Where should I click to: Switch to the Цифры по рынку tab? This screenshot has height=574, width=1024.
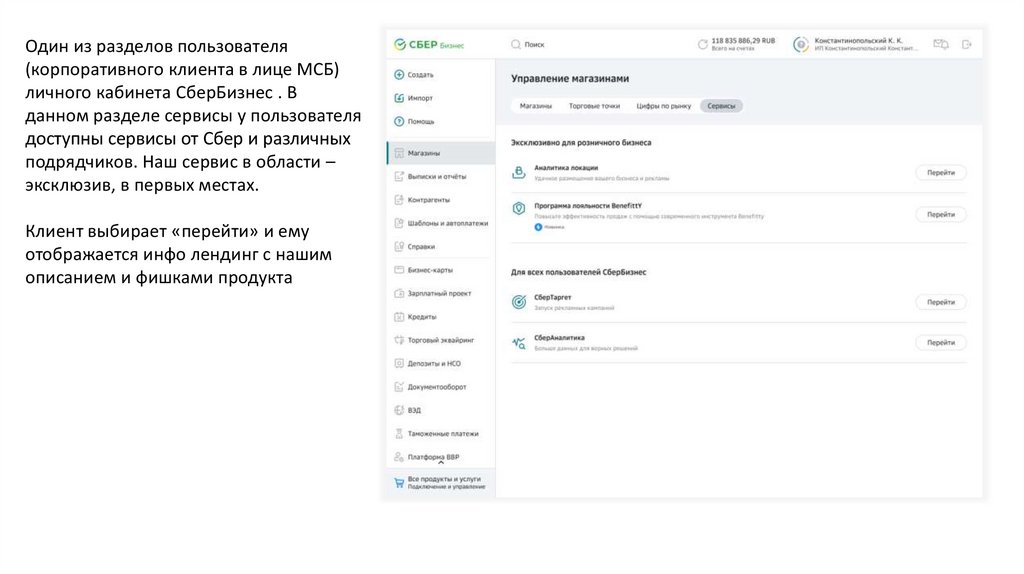pos(664,106)
